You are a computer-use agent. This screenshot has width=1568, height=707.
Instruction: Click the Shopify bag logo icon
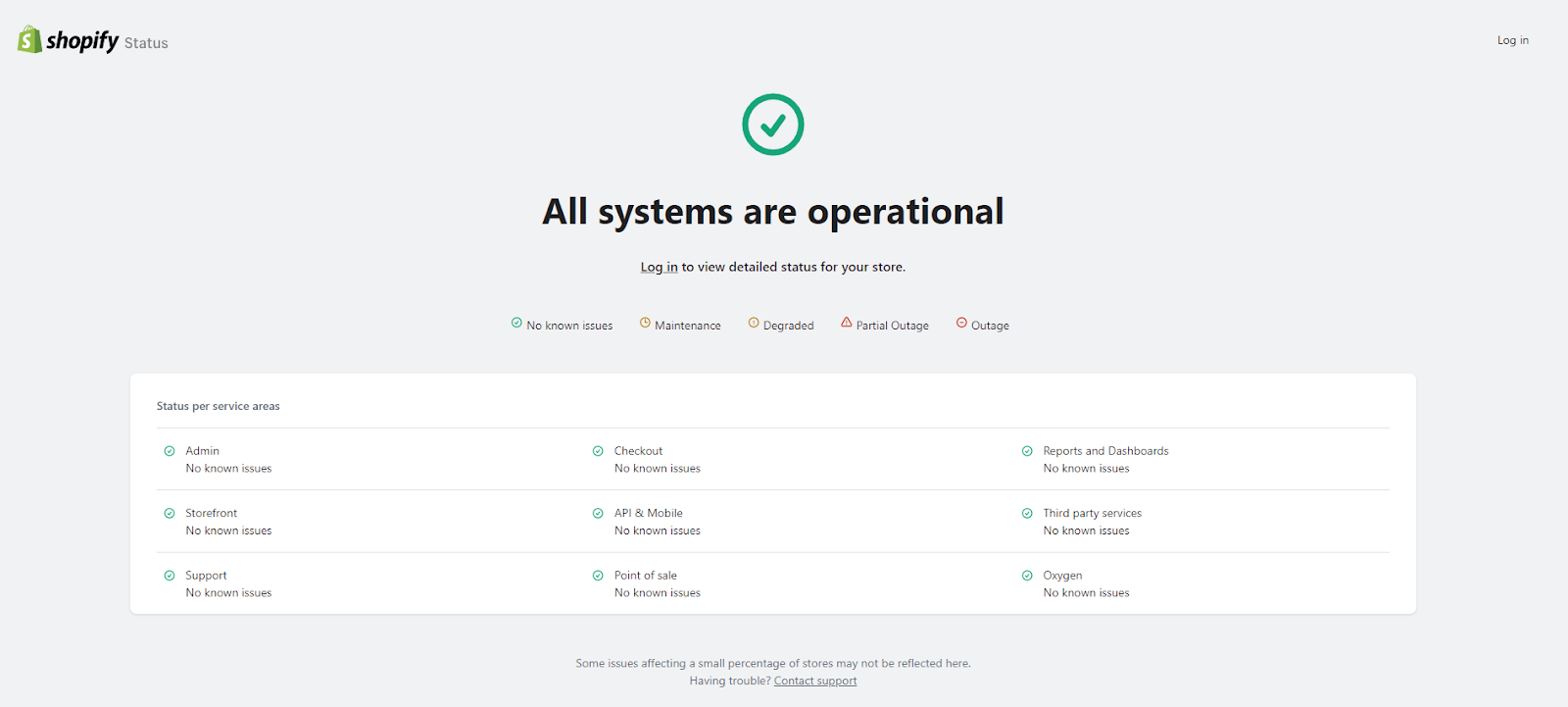[x=29, y=39]
